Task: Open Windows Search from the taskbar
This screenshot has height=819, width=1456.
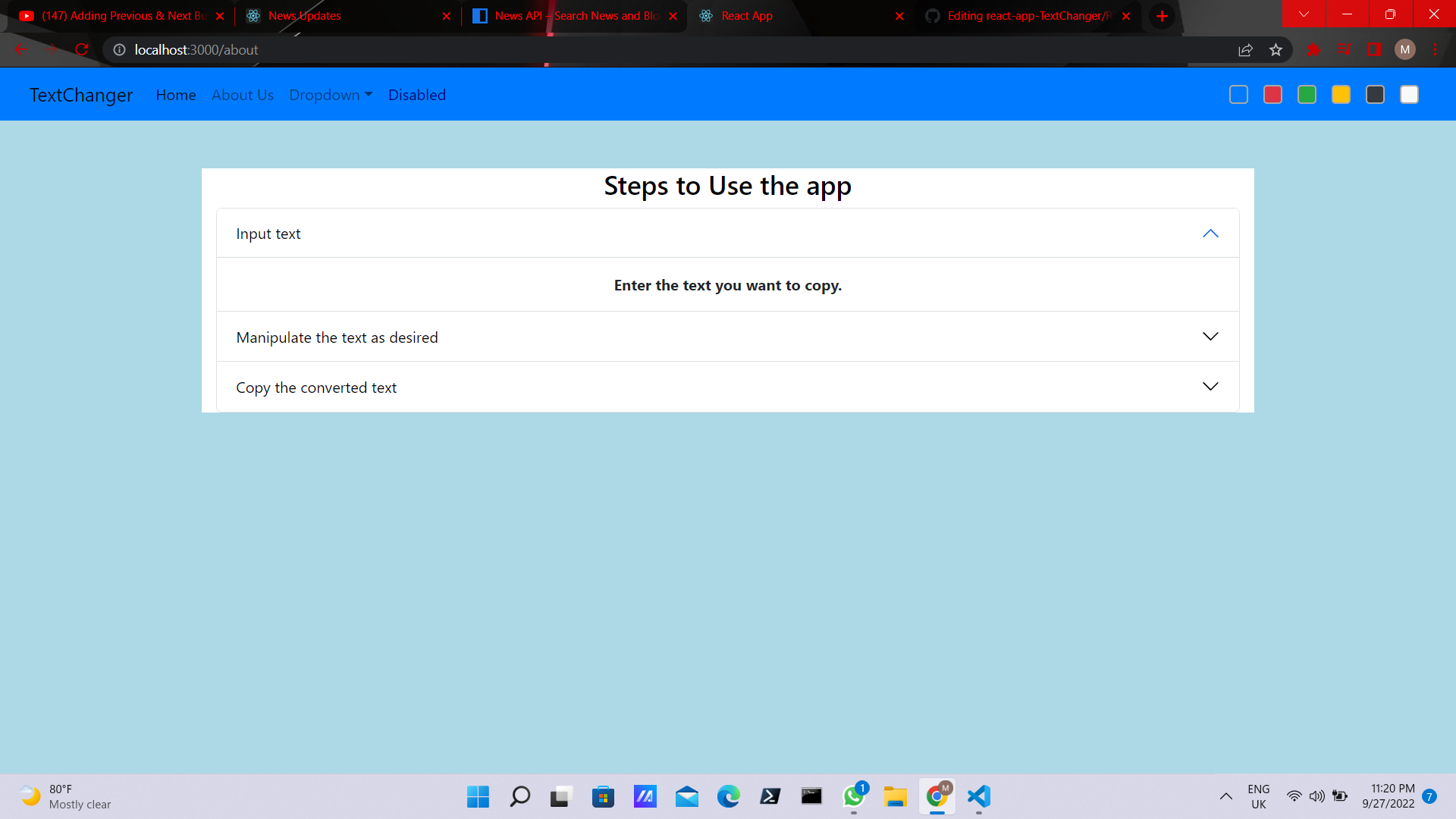Action: pyautogui.click(x=519, y=797)
